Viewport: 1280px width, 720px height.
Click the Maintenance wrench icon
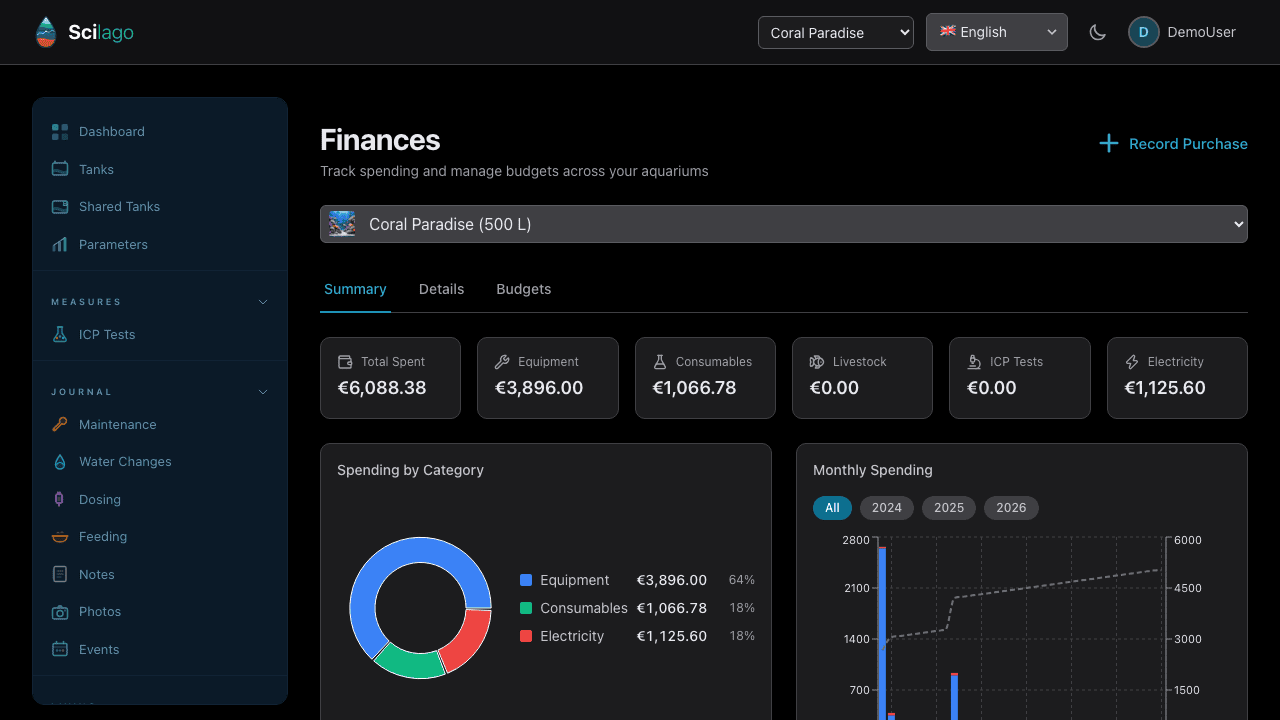click(60, 424)
